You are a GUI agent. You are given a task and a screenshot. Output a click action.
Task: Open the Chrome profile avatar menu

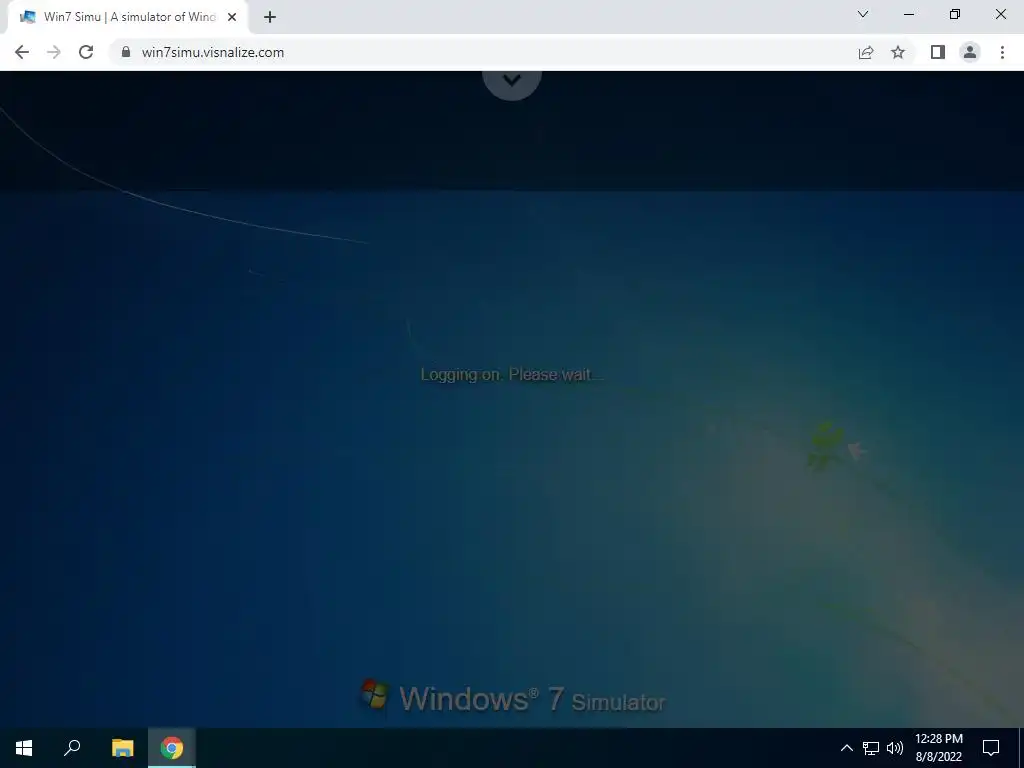[x=970, y=52]
